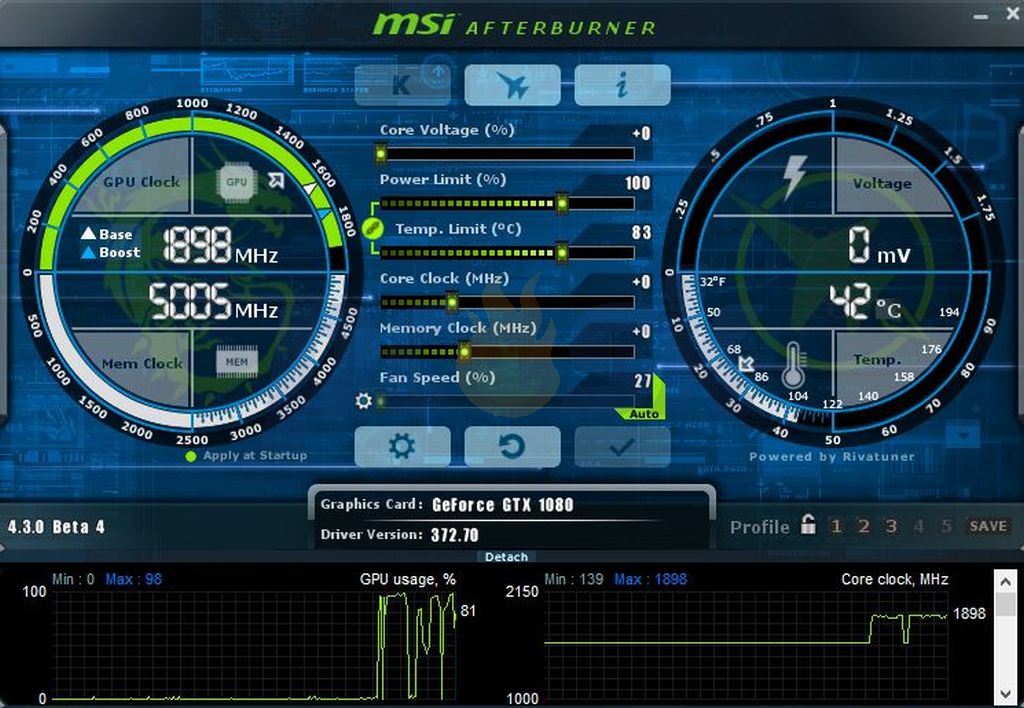
Task: Open settings with the gear button
Action: (402, 447)
